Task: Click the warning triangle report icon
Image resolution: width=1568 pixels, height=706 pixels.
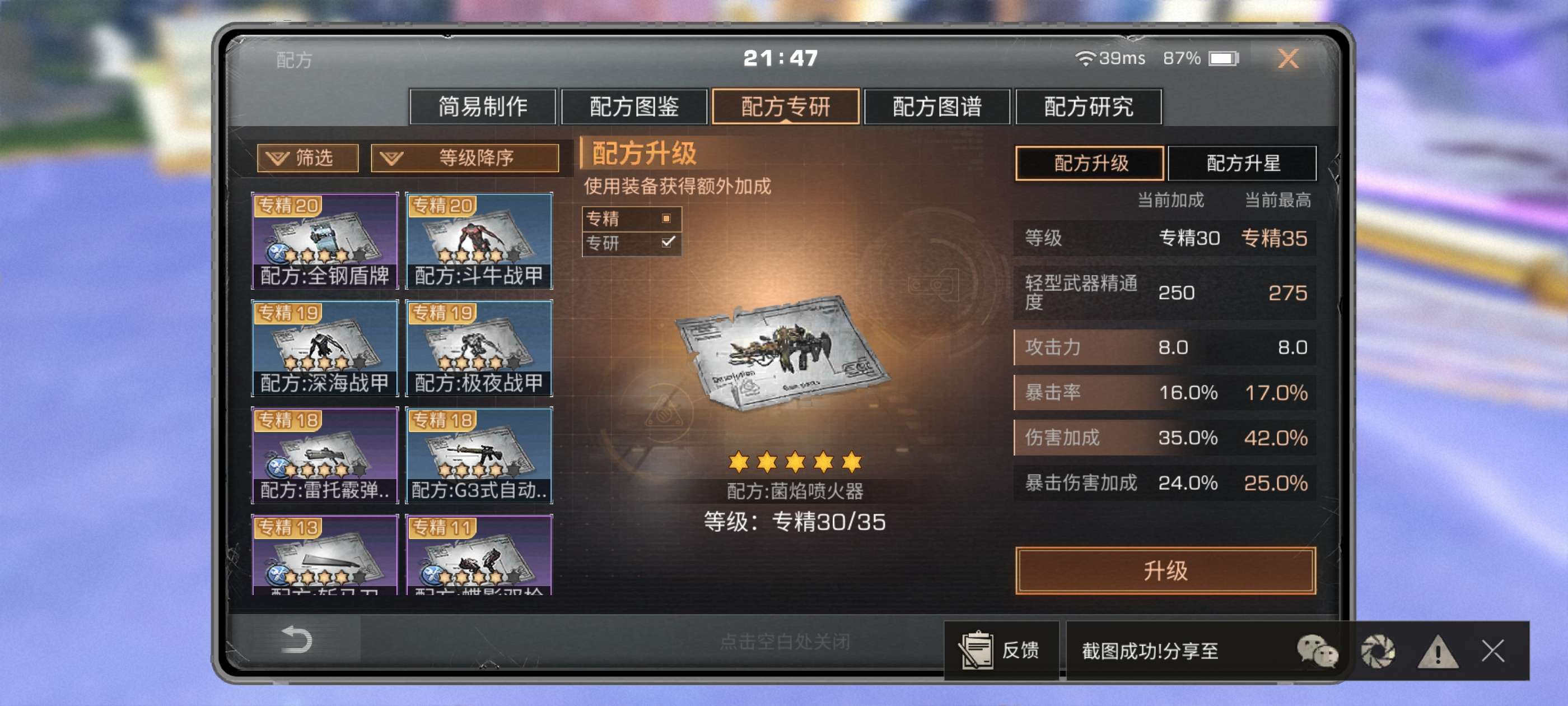Action: point(1438,651)
